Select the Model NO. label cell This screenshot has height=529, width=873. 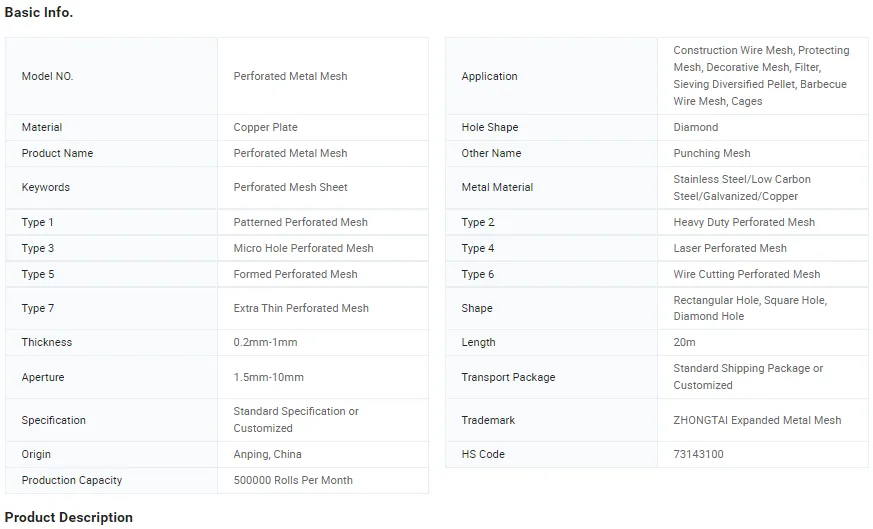coord(47,76)
